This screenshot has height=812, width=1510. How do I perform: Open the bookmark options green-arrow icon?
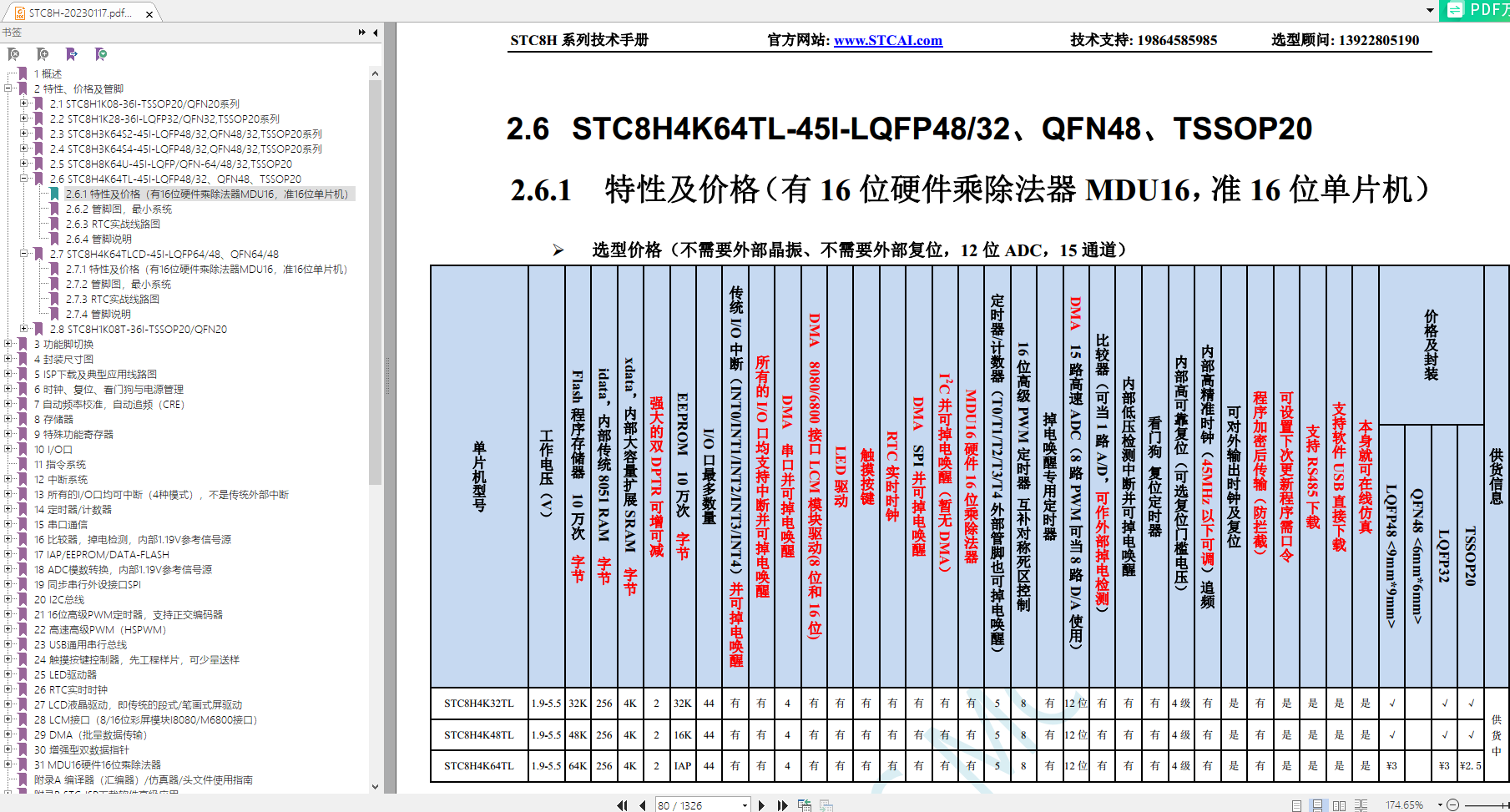(101, 54)
